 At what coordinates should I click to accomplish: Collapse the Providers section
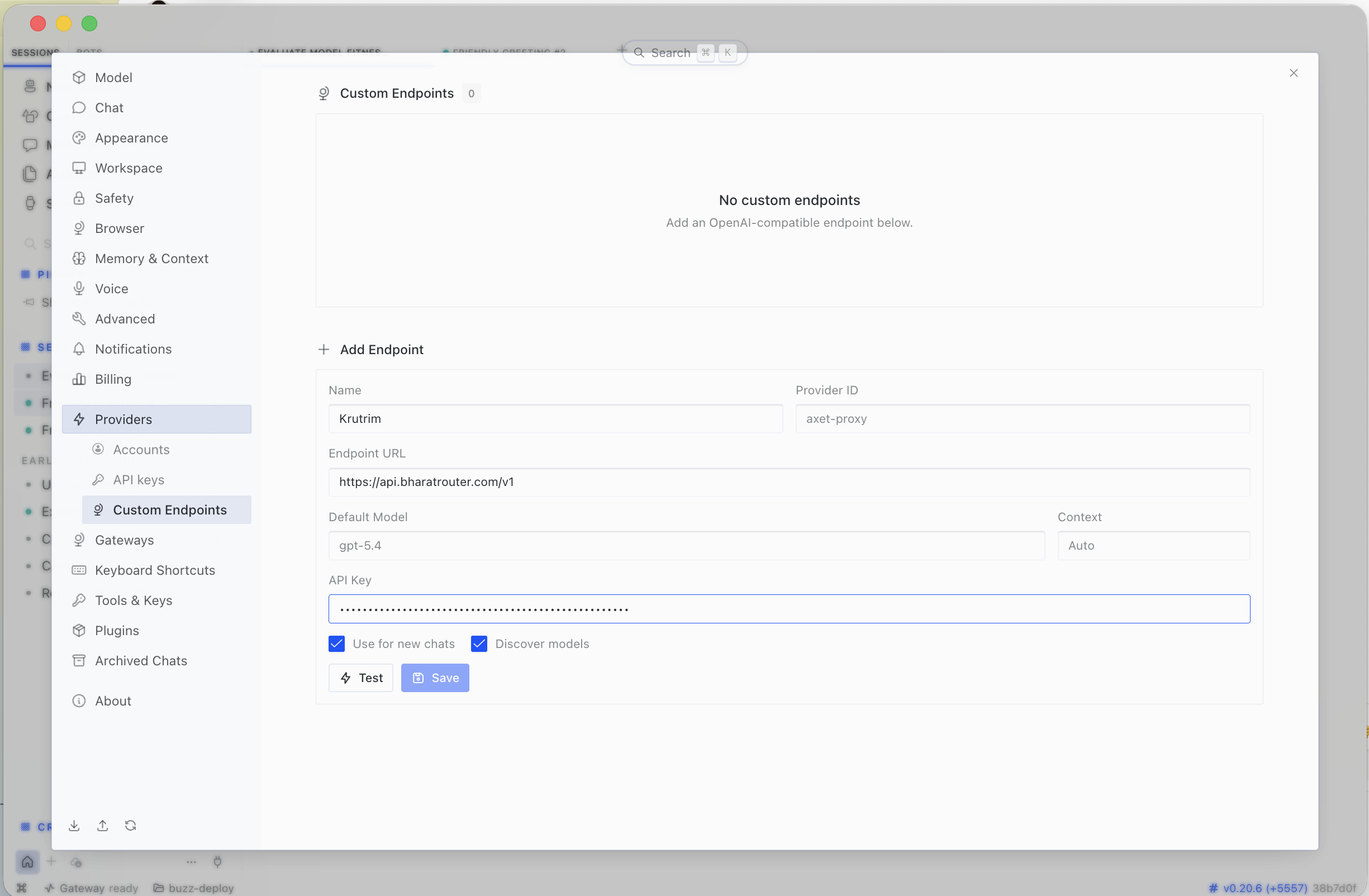(x=156, y=420)
